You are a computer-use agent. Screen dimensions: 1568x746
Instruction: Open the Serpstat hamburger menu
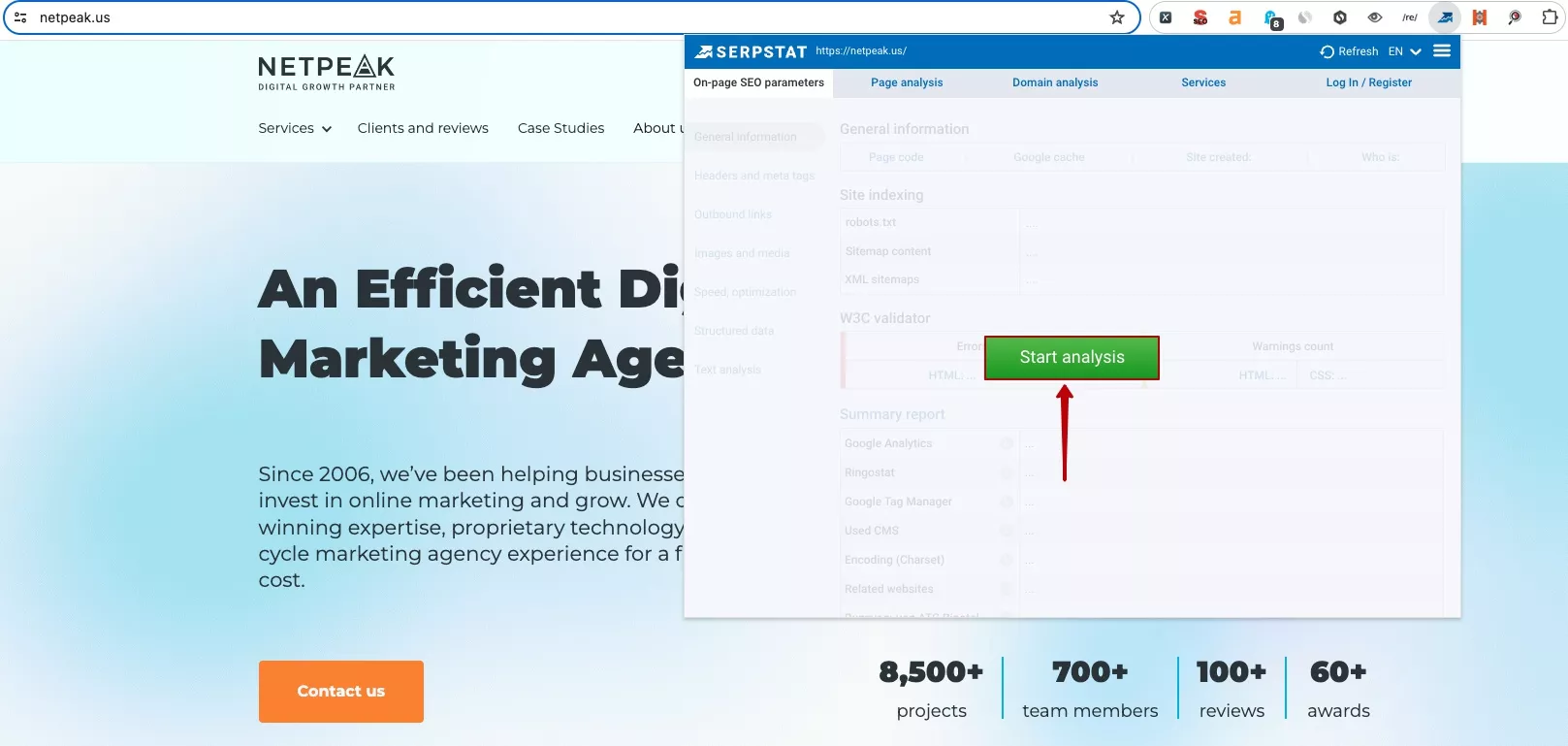pyautogui.click(x=1442, y=50)
